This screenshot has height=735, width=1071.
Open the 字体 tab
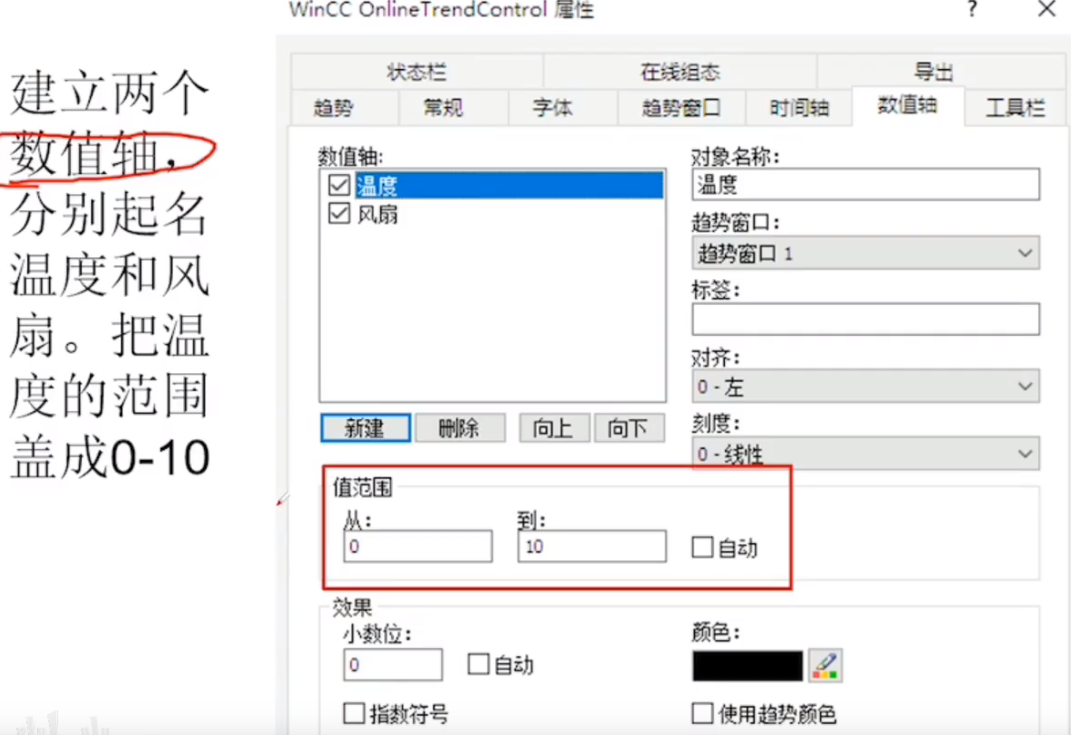(552, 107)
